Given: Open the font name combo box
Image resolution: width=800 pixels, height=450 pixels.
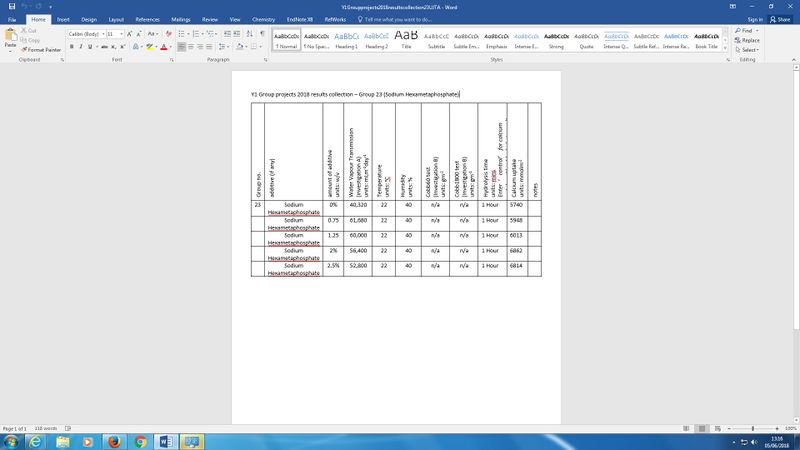Looking at the screenshot, I should [x=86, y=34].
